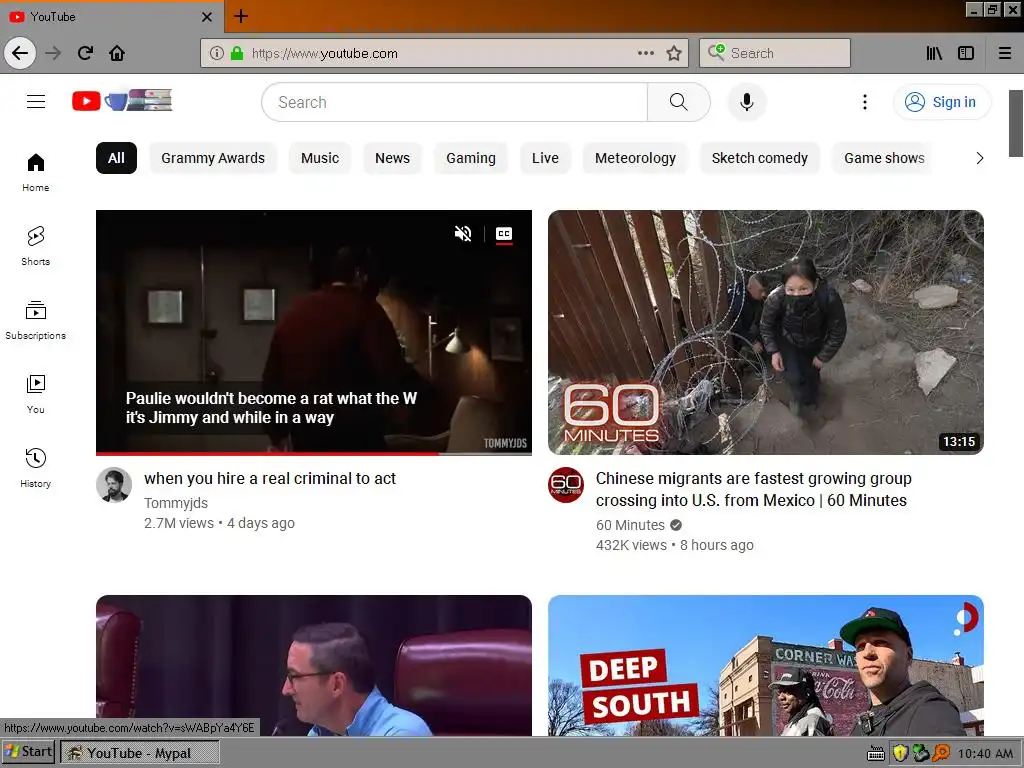Open Subscriptions in the sidebar

(36, 320)
